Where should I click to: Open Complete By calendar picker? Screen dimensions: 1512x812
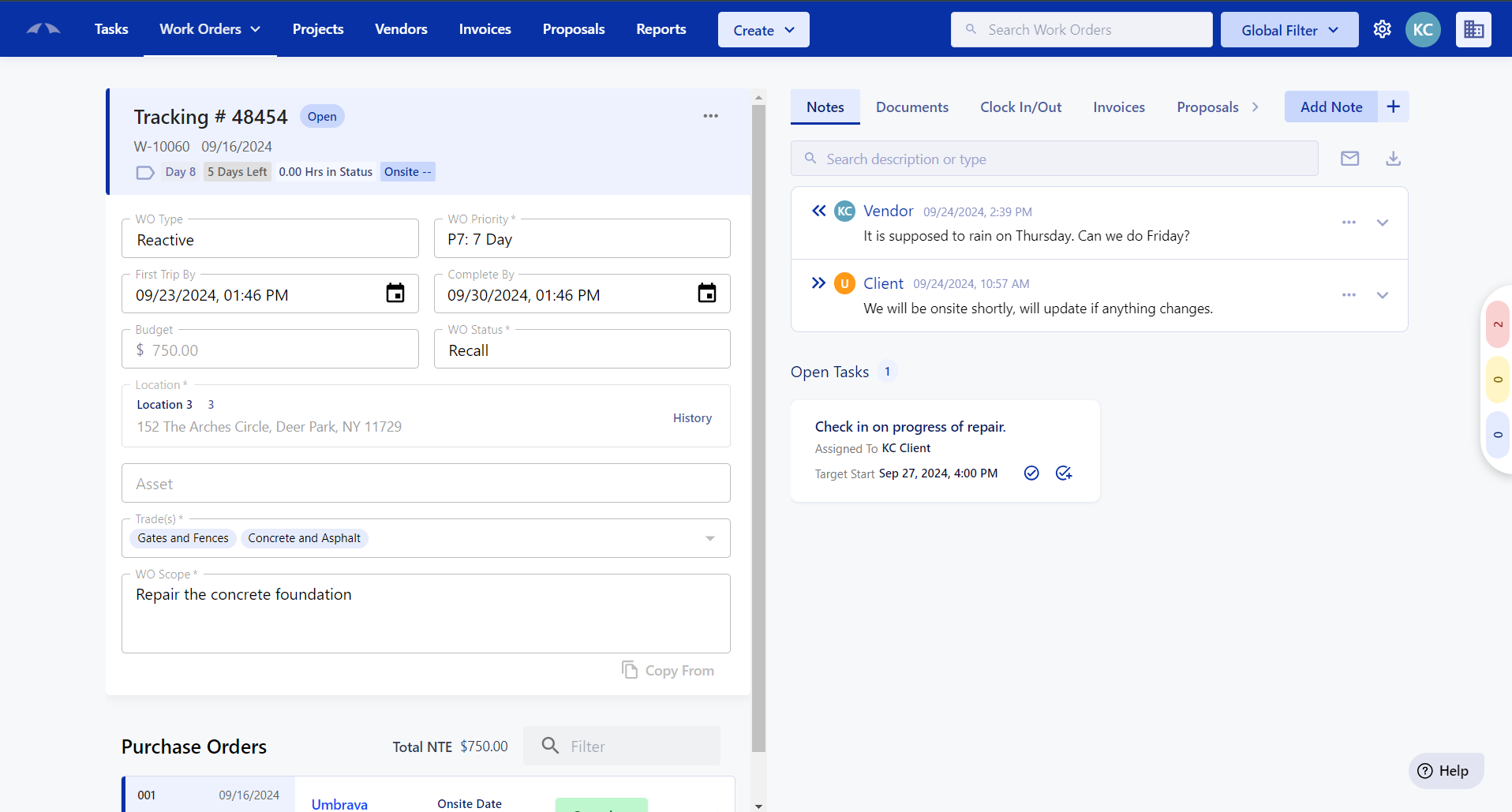707,294
